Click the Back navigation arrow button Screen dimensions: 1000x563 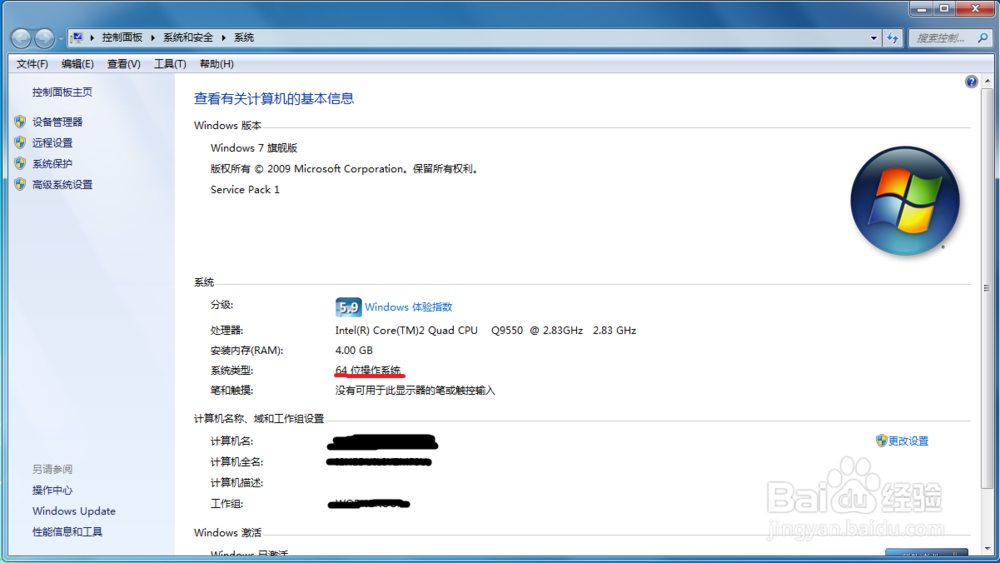click(x=21, y=39)
